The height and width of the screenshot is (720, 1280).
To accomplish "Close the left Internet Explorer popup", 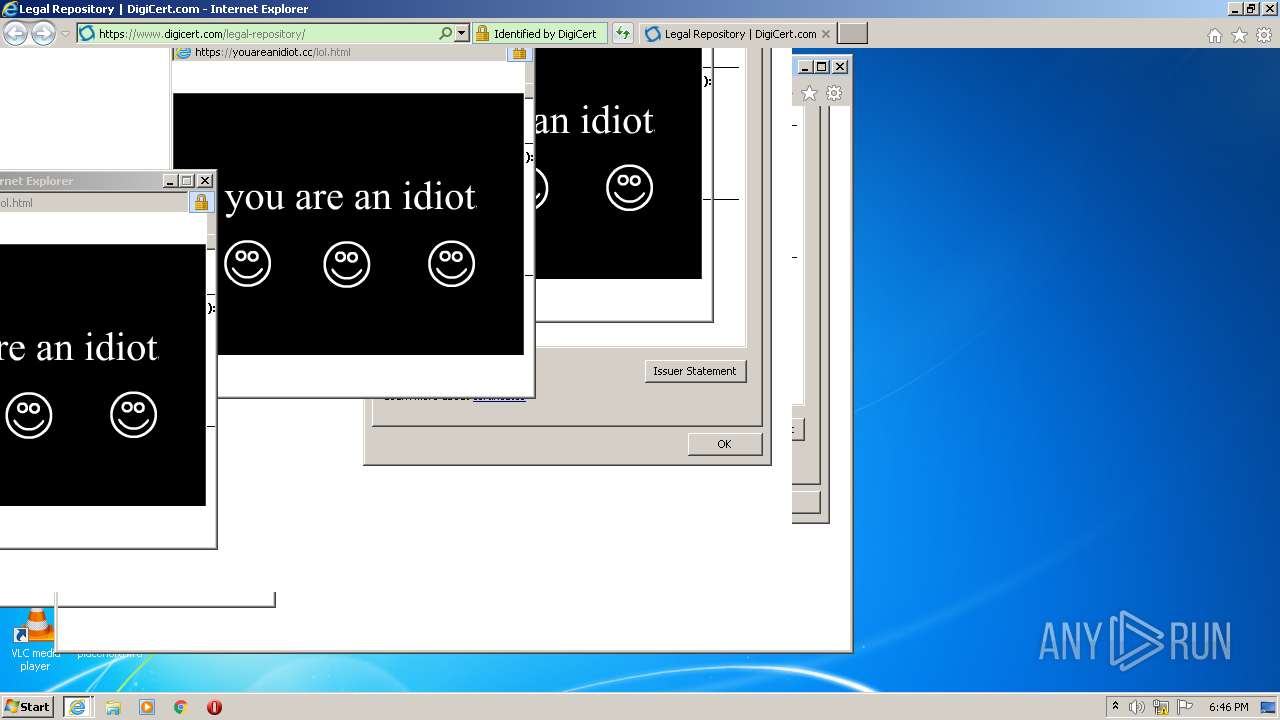I will [x=205, y=181].
